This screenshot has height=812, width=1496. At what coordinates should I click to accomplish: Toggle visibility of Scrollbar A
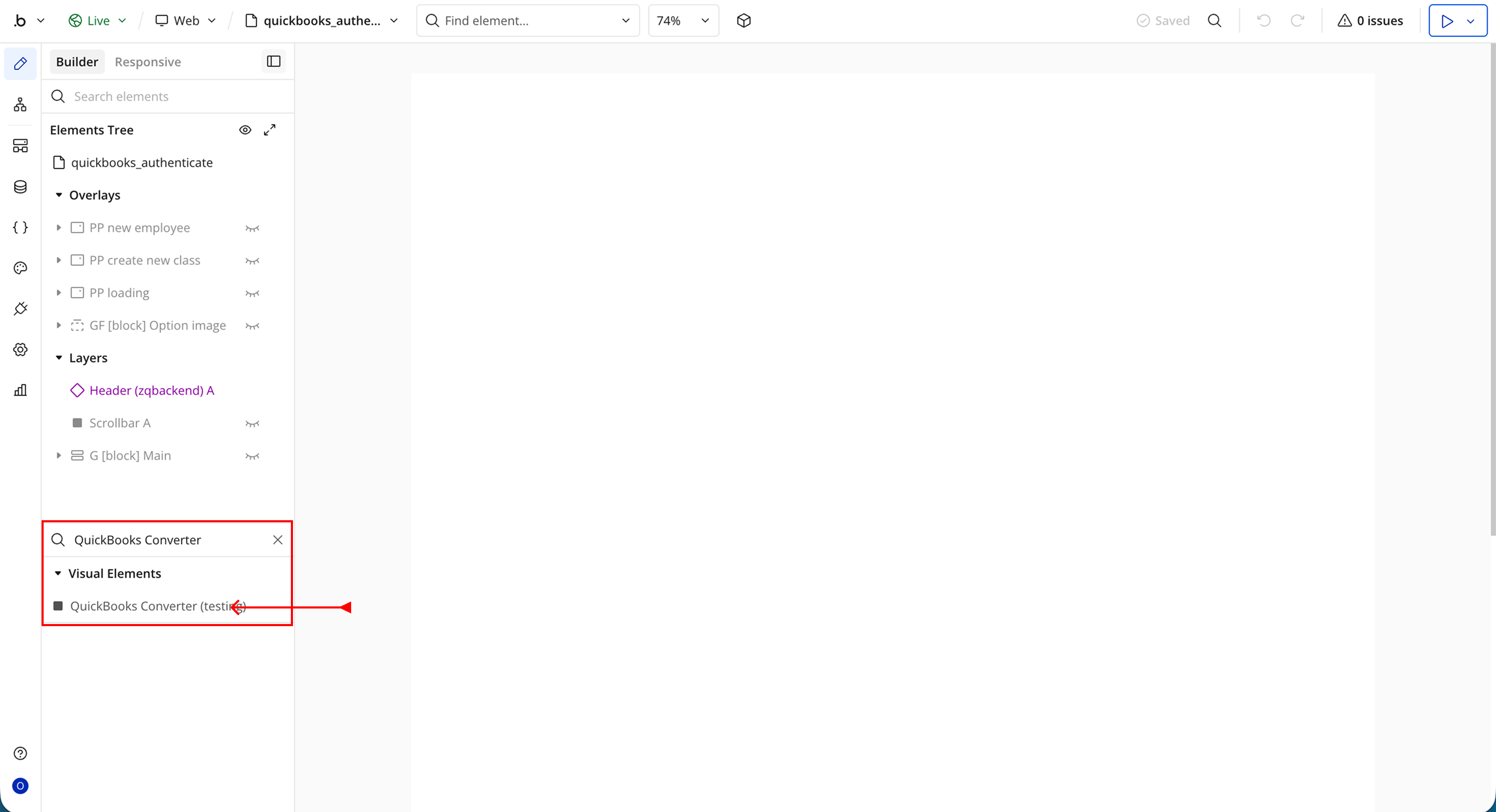click(x=252, y=424)
